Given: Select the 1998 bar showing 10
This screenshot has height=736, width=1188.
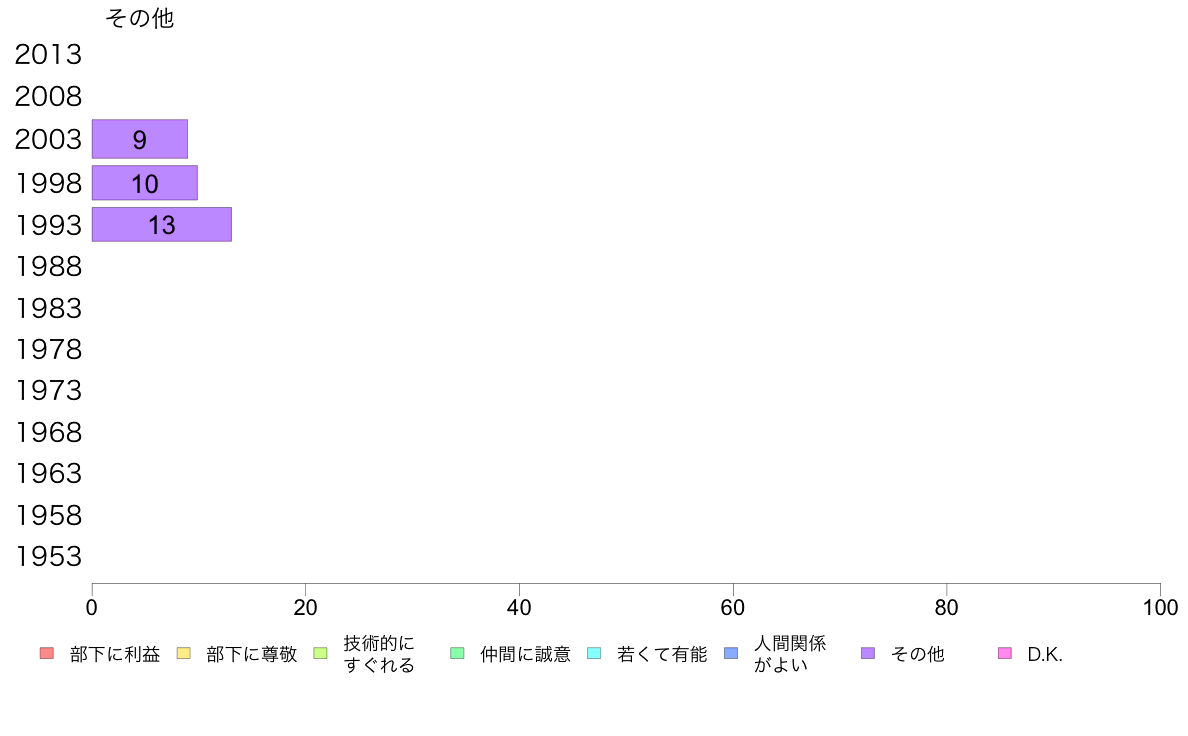Looking at the screenshot, I should coord(145,183).
